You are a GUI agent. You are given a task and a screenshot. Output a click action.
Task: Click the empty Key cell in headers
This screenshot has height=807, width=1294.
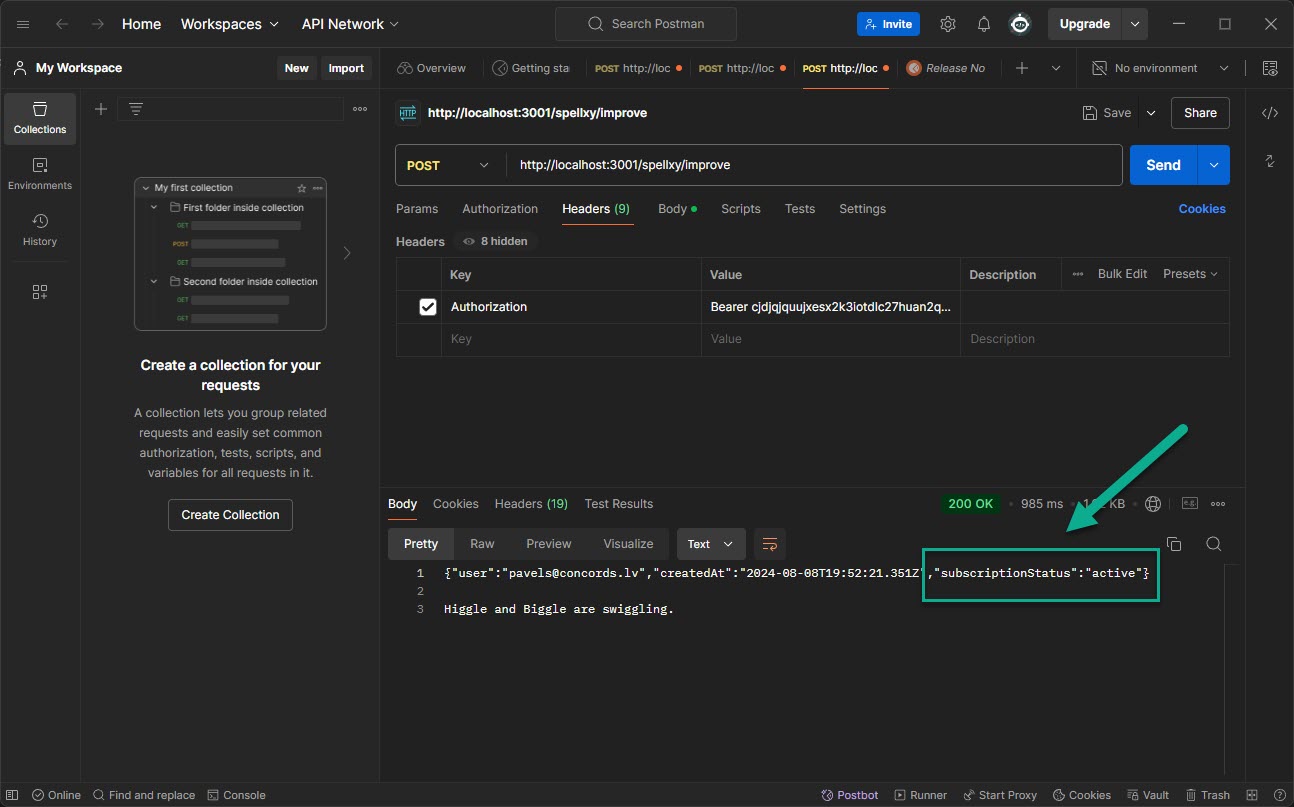pyautogui.click(x=571, y=339)
